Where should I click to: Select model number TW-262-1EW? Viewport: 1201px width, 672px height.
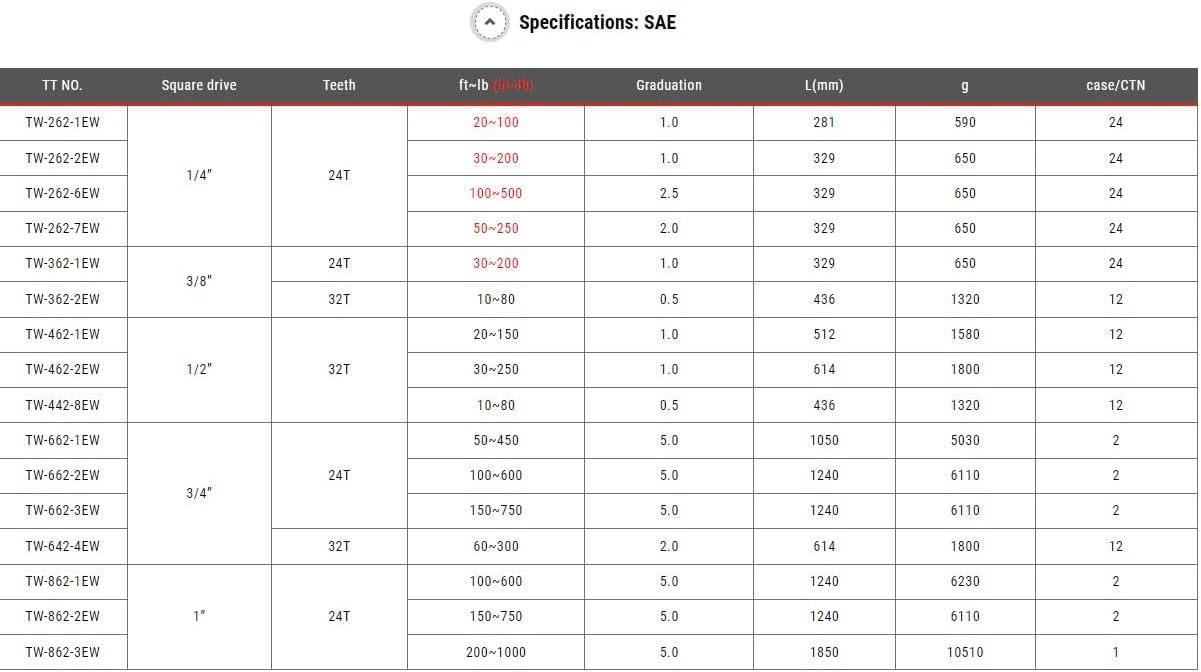pos(63,123)
